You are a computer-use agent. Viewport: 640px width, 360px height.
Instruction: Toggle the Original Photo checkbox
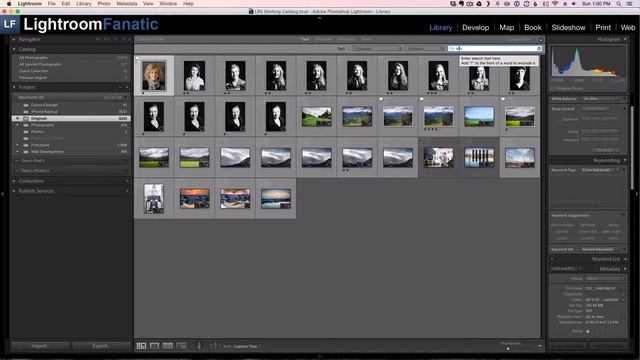(x=553, y=88)
